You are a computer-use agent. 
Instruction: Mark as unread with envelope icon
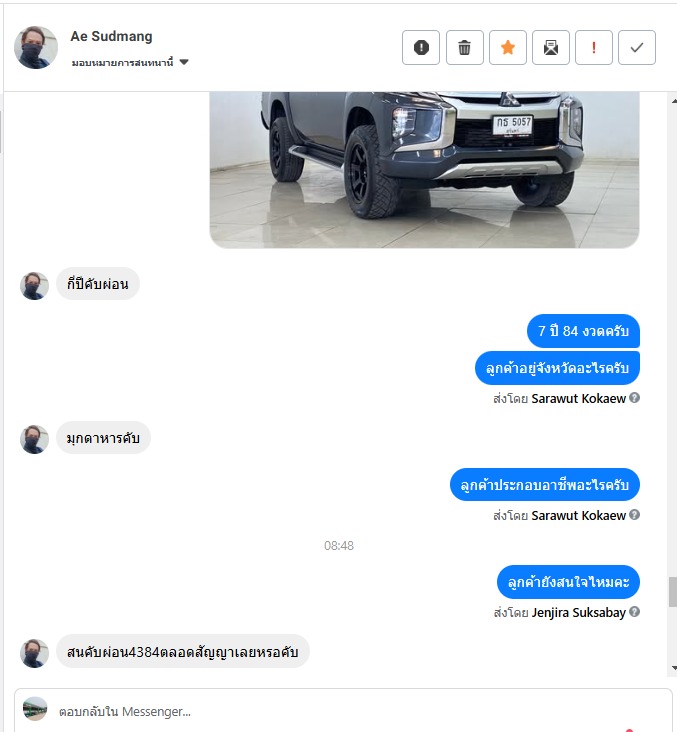(550, 47)
